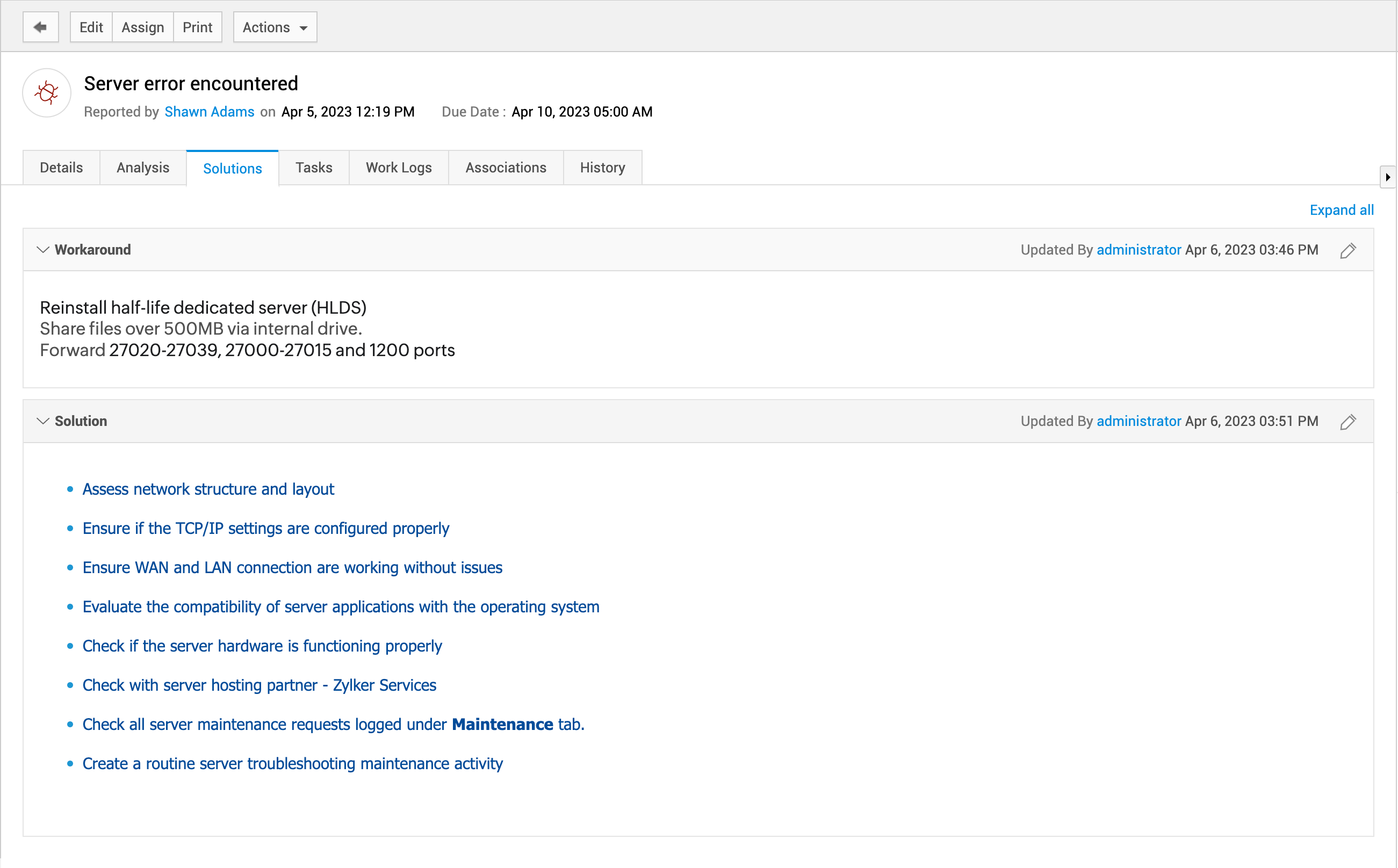Click the Assign button
This screenshot has width=1398, height=868.
pos(142,27)
